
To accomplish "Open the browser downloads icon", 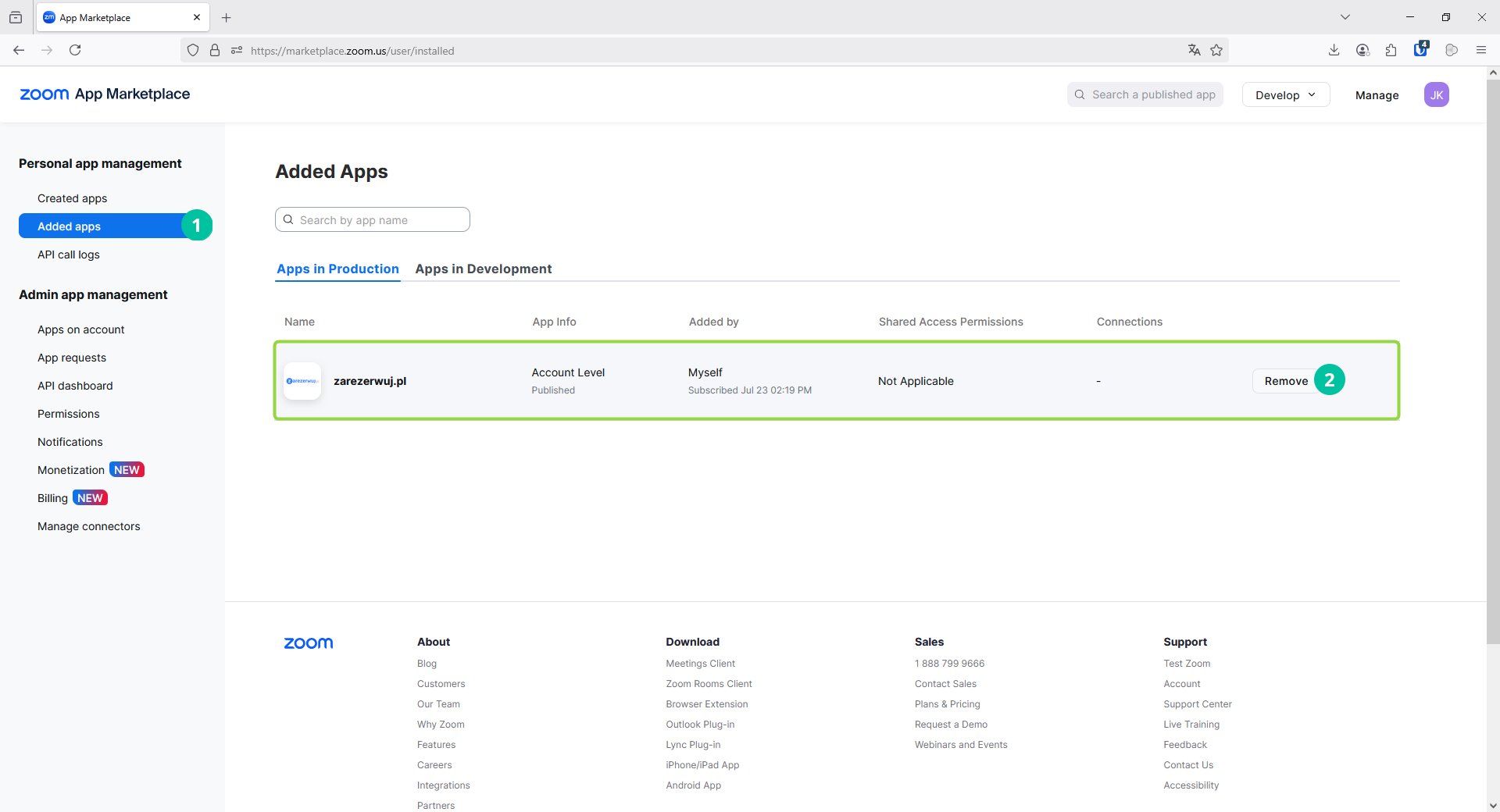I will click(x=1334, y=50).
